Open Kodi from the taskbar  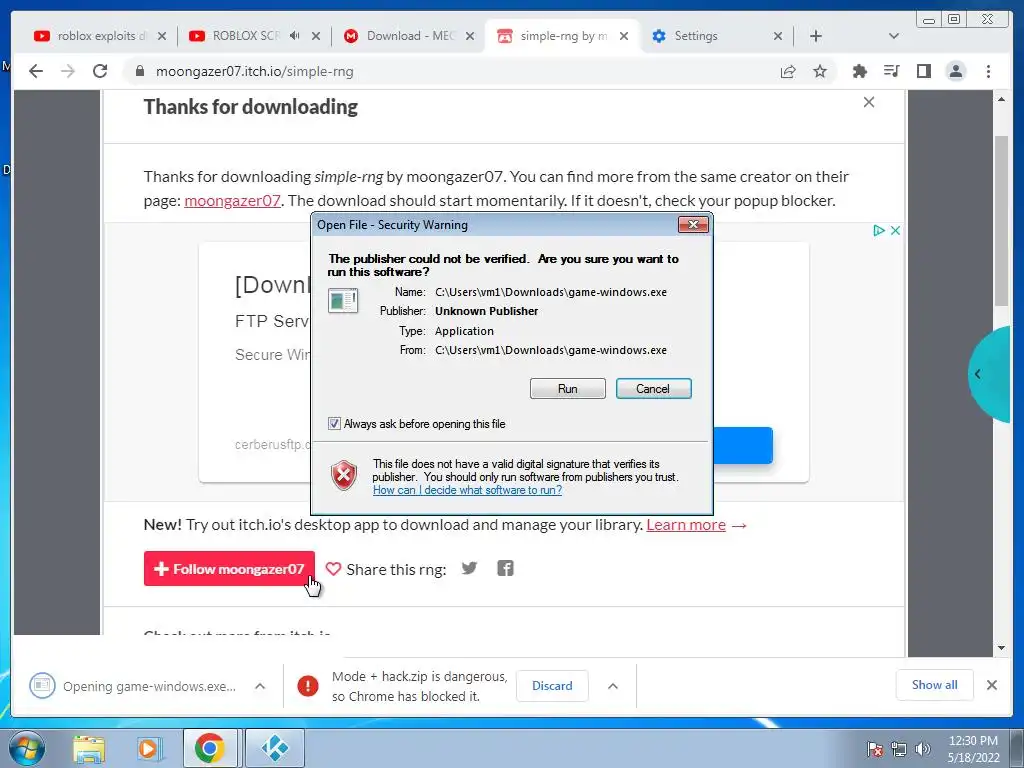click(x=274, y=748)
